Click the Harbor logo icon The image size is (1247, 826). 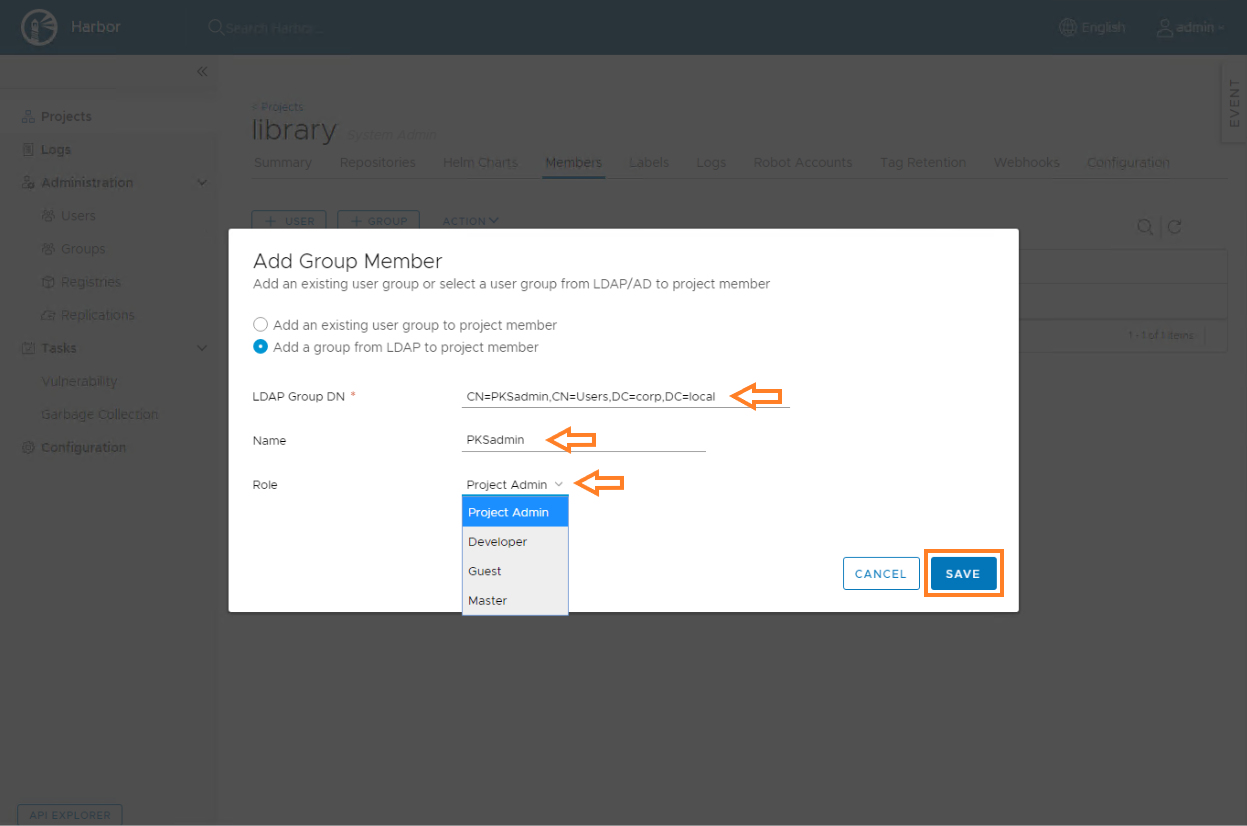point(39,27)
